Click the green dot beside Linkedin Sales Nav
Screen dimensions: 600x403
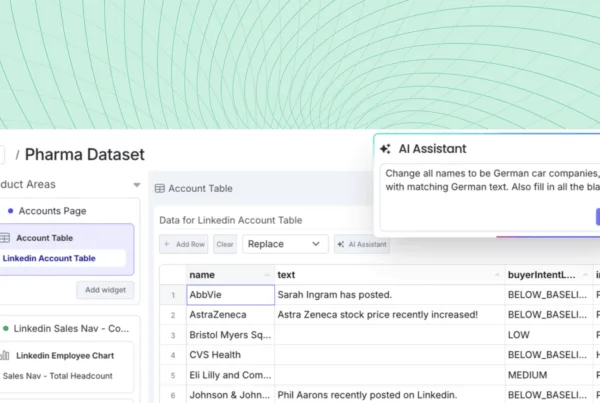5,328
